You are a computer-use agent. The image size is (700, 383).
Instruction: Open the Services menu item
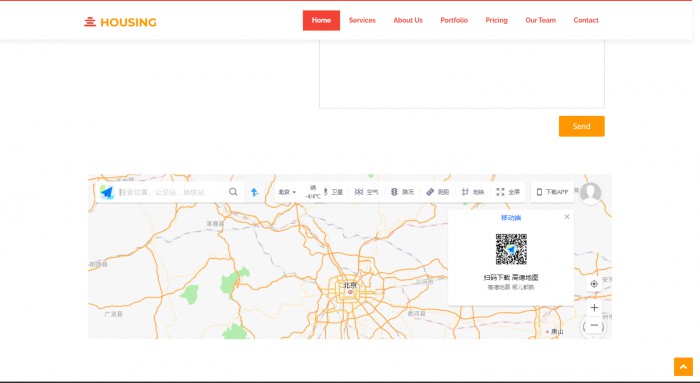coord(362,20)
